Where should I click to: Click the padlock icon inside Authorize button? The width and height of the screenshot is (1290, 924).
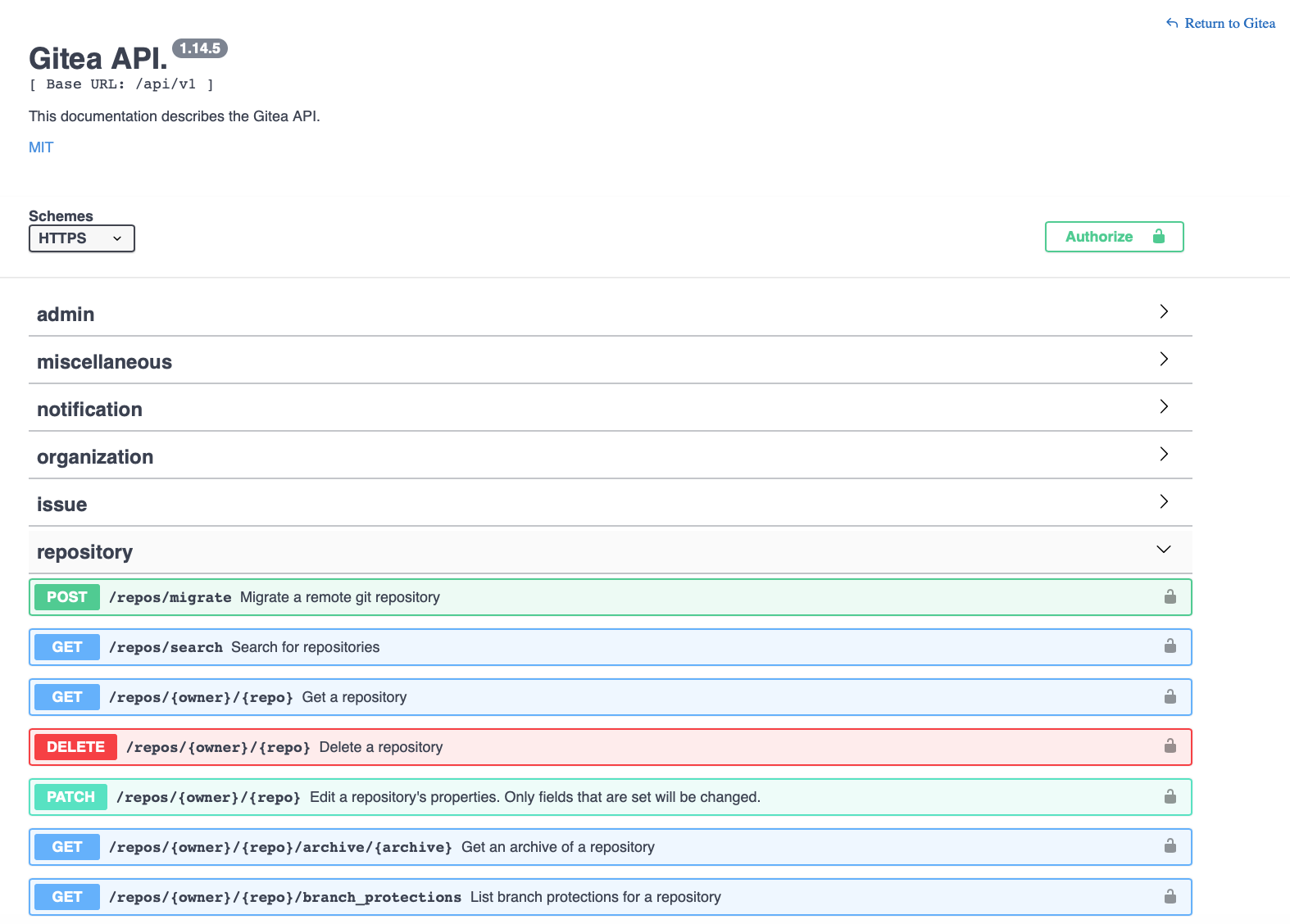click(x=1159, y=236)
